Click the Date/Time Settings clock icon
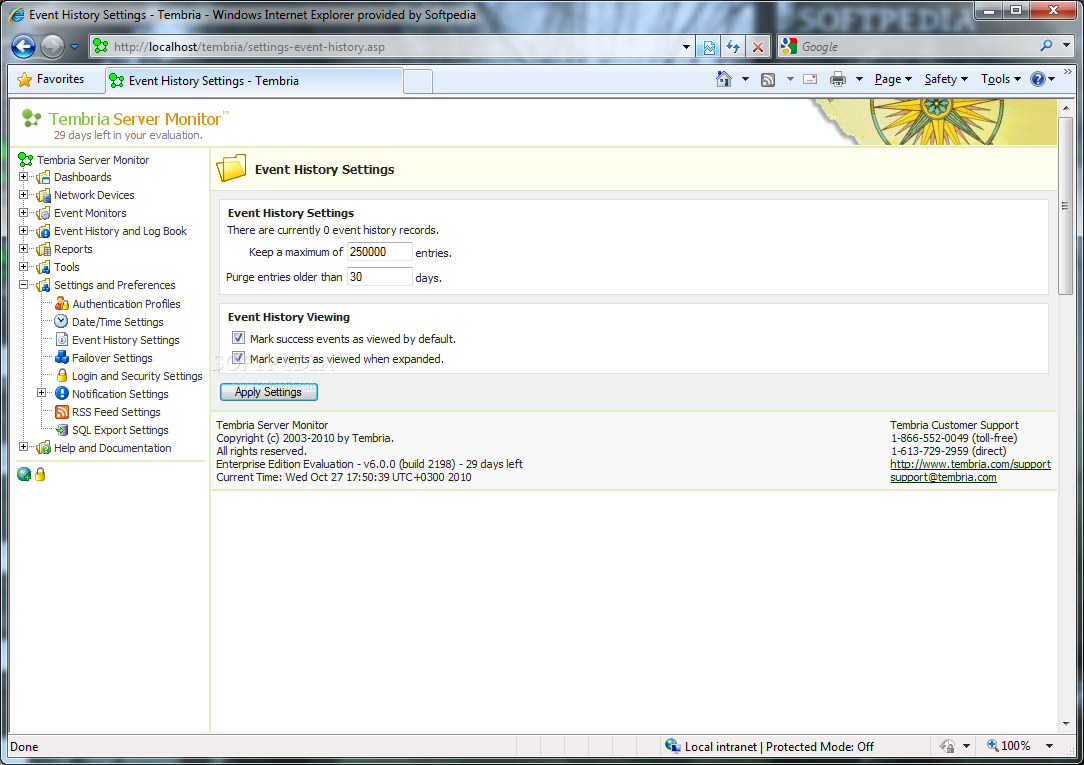 (62, 321)
